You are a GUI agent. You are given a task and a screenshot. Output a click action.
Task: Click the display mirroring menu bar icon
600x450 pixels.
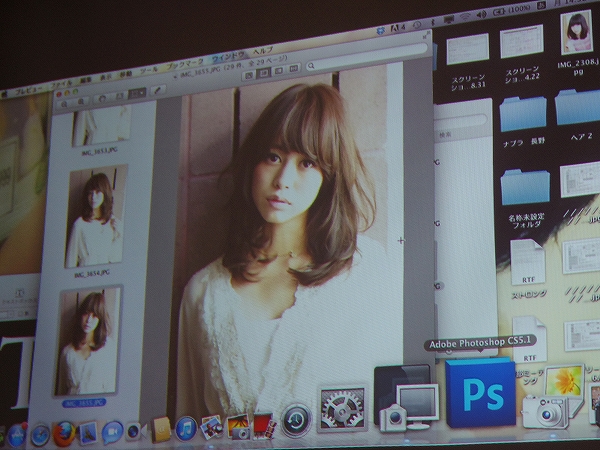click(448, 19)
